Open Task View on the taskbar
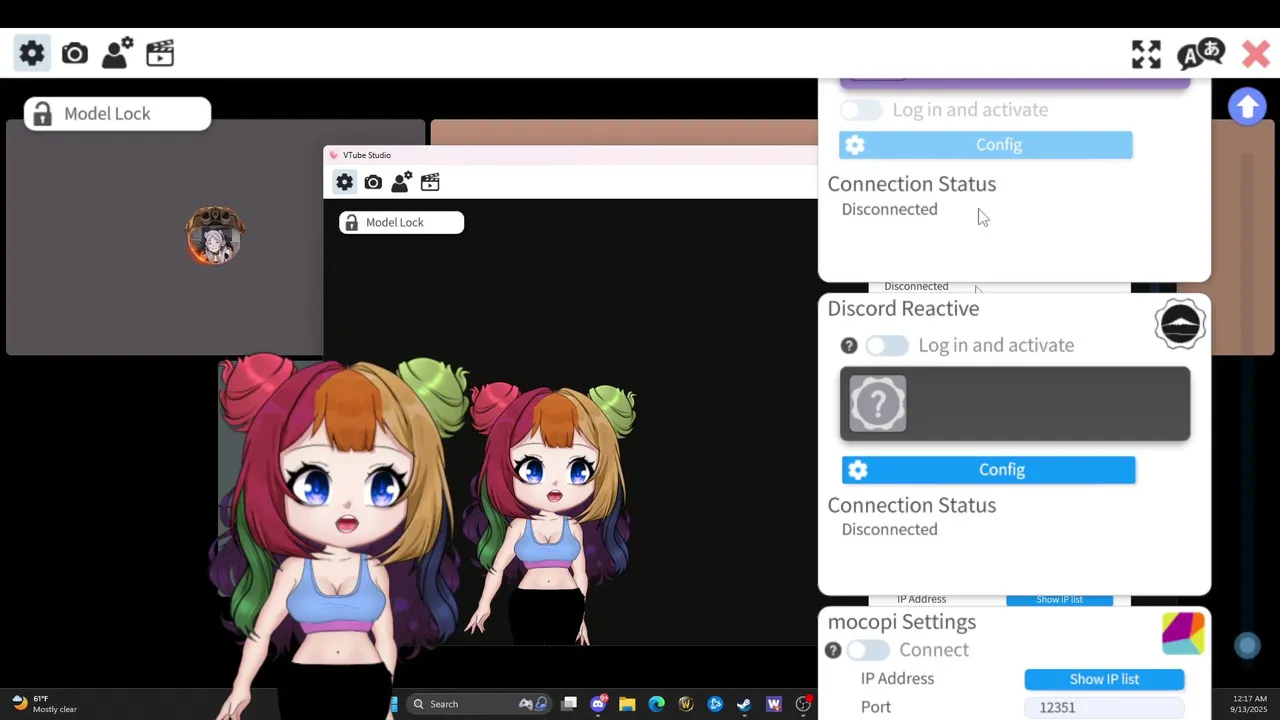This screenshot has width=1280, height=720. (x=569, y=704)
